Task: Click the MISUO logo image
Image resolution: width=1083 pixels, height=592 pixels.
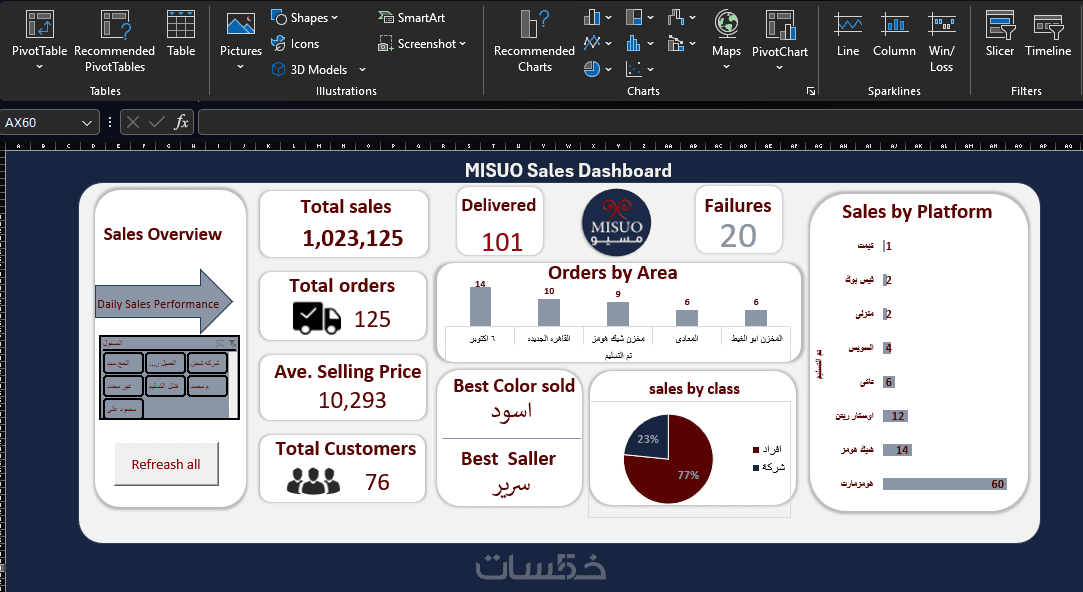Action: coord(616,222)
